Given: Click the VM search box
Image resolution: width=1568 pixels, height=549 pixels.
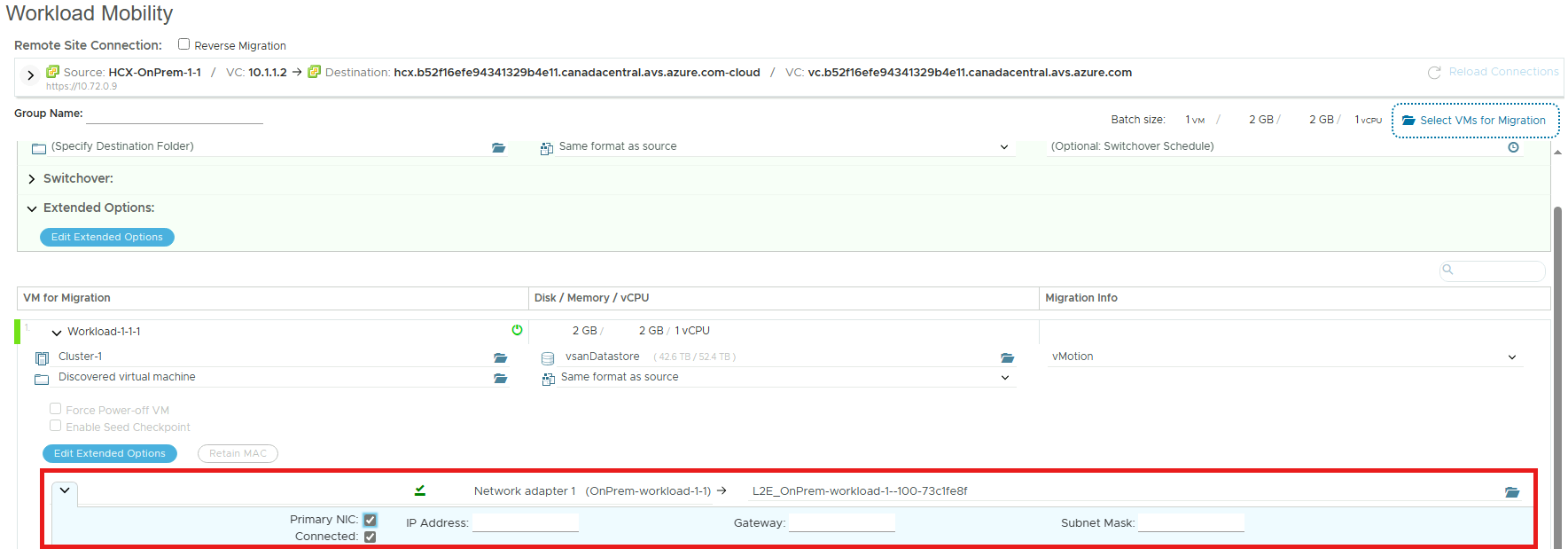Looking at the screenshot, I should [1493, 271].
